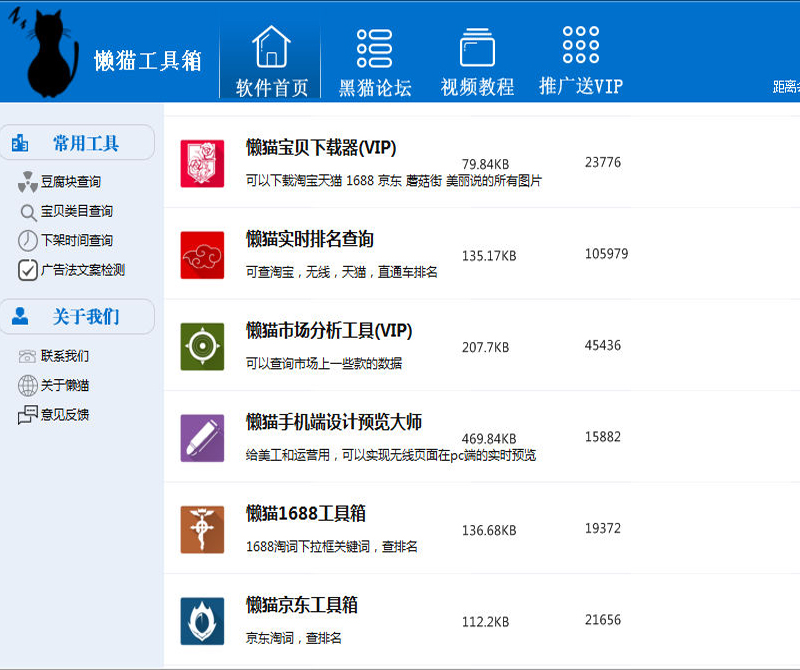This screenshot has height=670, width=800.
Task: Switch to 视频教程 video tutorials tab
Action: (x=477, y=60)
